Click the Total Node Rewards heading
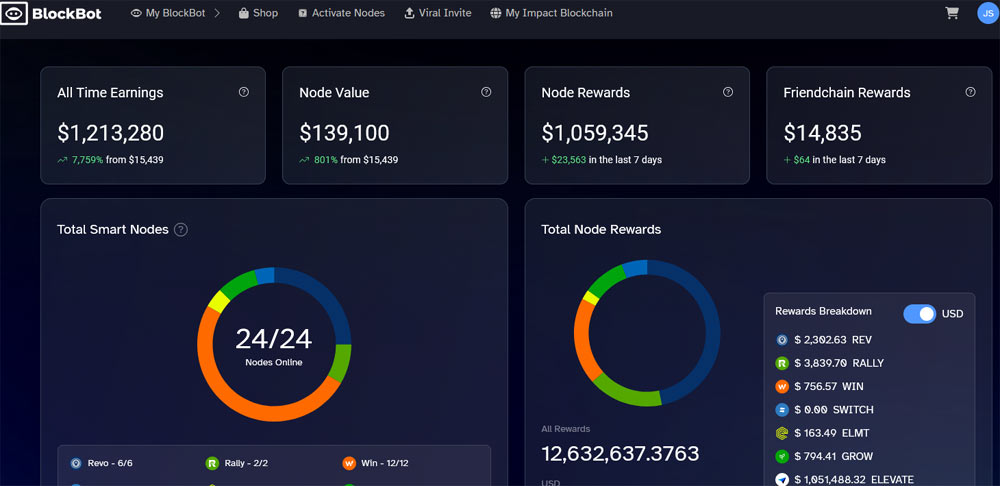1000x486 pixels. 601,230
